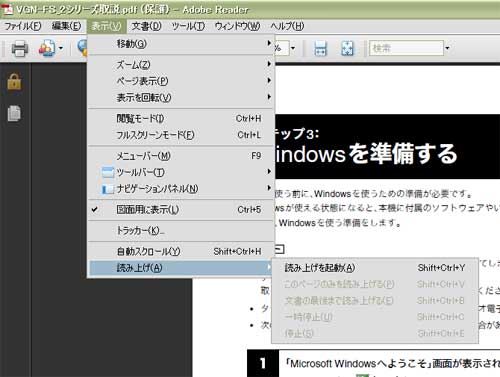The height and width of the screenshot is (377, 500).
Task: Select トラッカー(K)... menu entry
Action: pyautogui.click(x=181, y=230)
